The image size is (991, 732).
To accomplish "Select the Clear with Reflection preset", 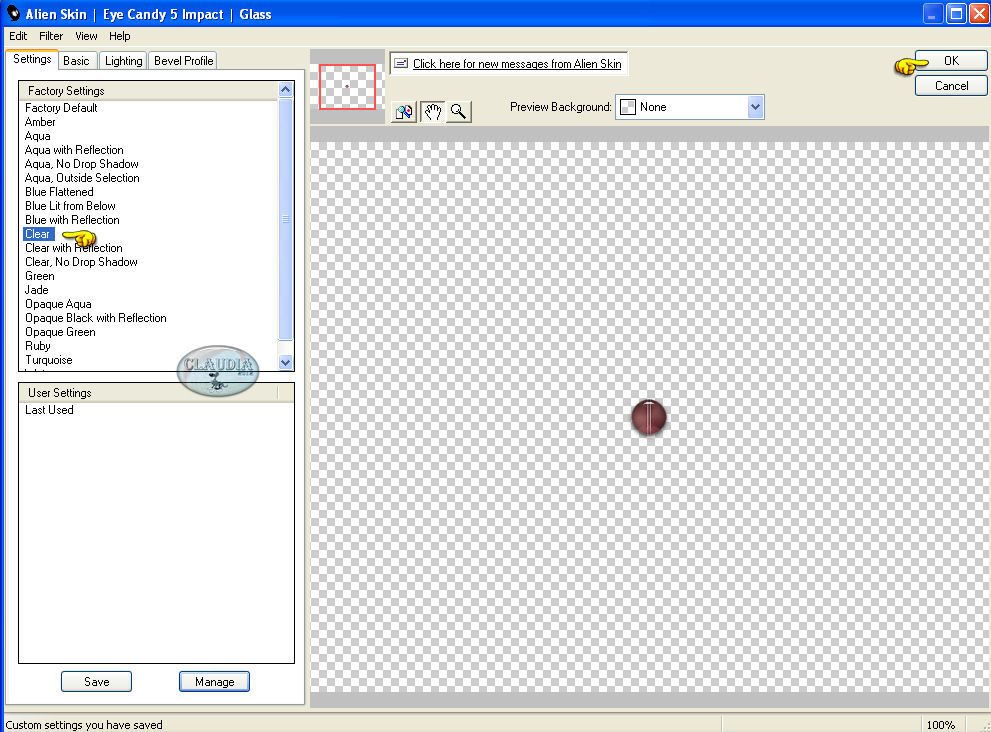I will [73, 248].
